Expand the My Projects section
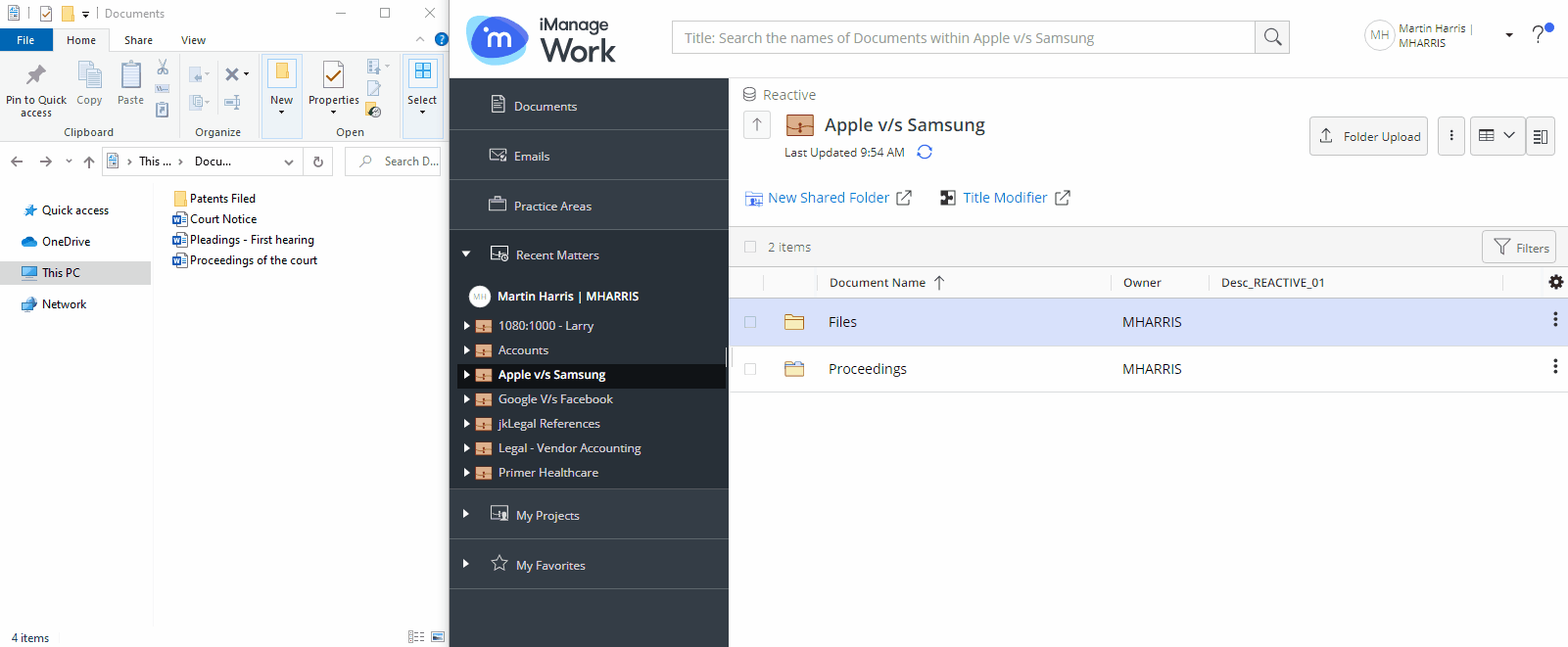Screen dimensions: 1568x647 (466, 514)
